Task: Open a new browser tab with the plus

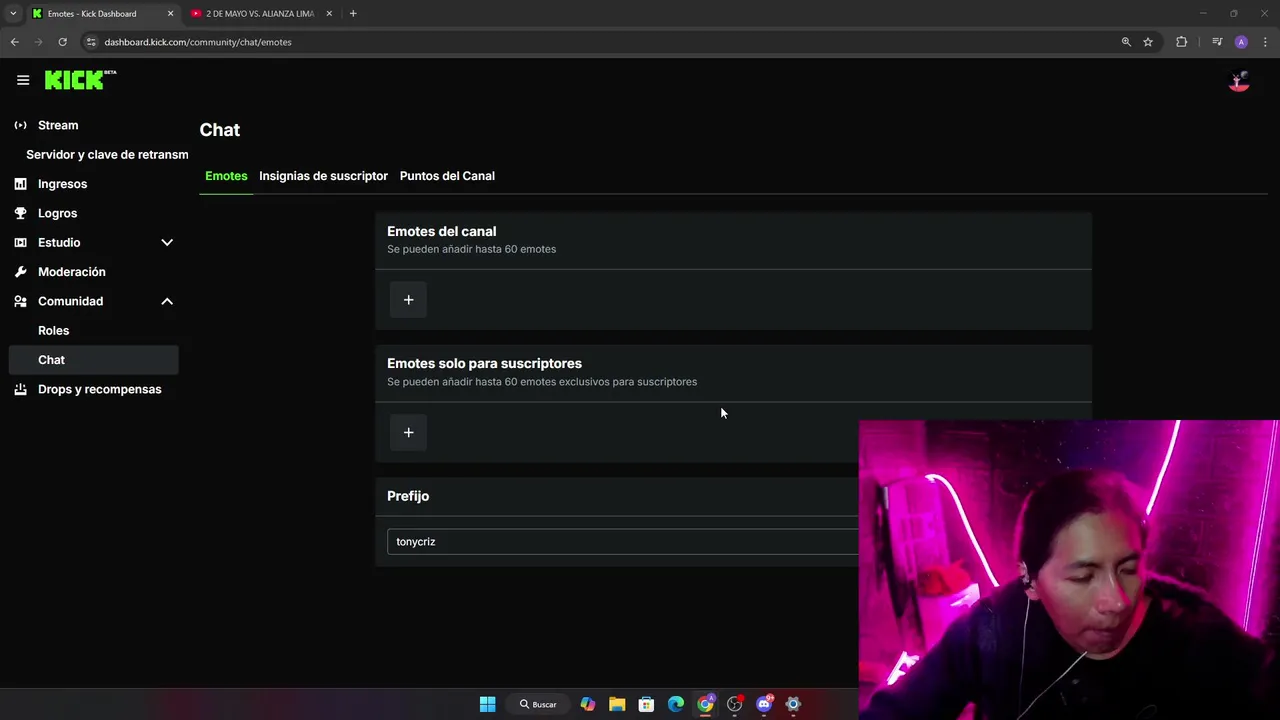Action: point(353,14)
